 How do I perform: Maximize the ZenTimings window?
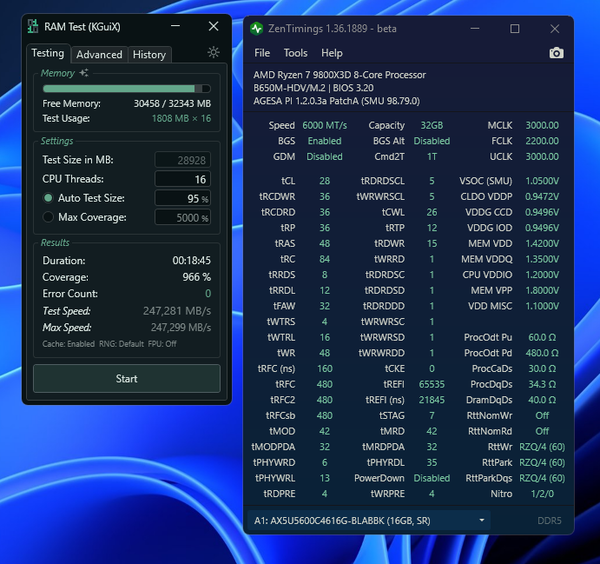point(515,29)
